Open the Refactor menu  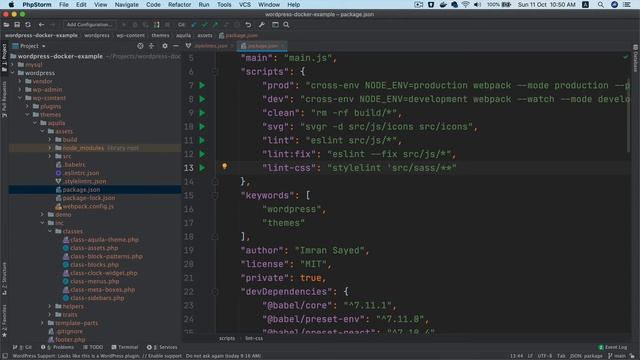click(x=179, y=4)
